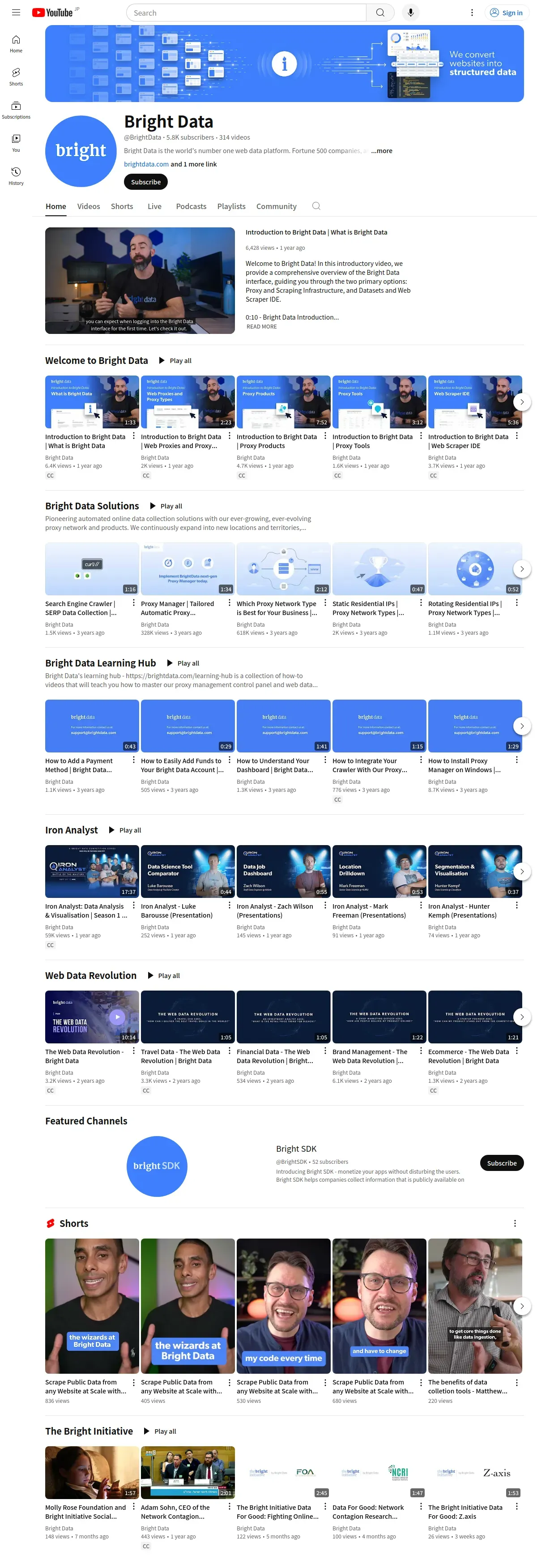Subscribe to the Bright Data channel

[x=145, y=182]
